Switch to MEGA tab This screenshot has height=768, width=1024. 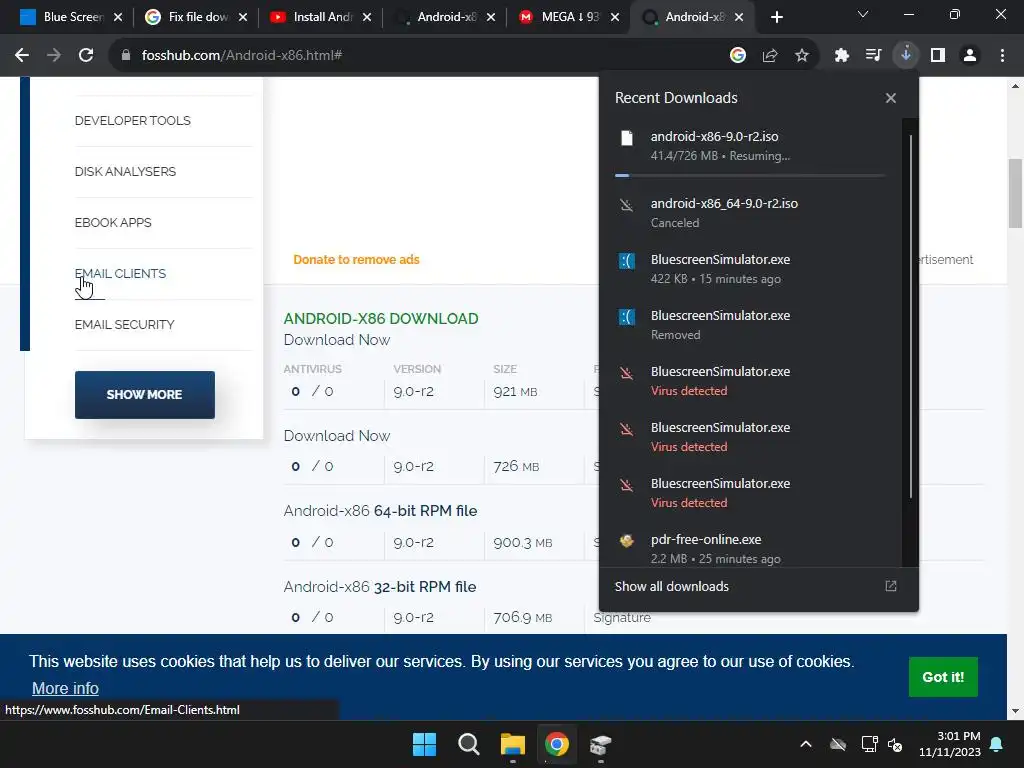[562, 17]
